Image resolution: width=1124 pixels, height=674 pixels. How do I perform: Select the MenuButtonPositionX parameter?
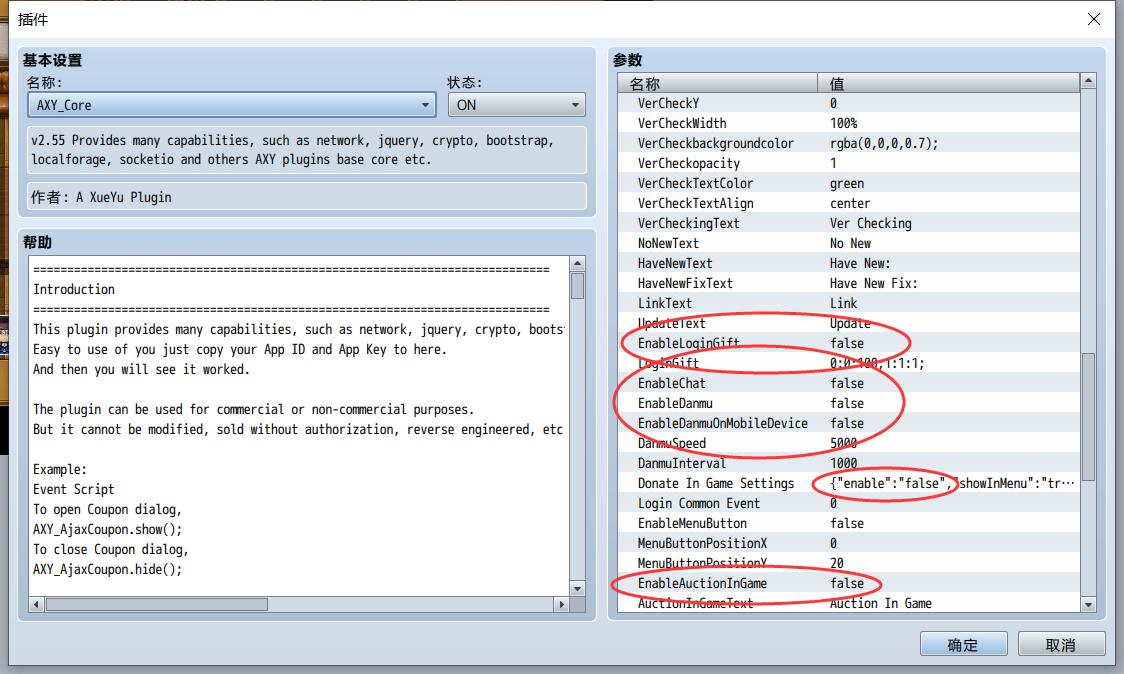click(849, 544)
